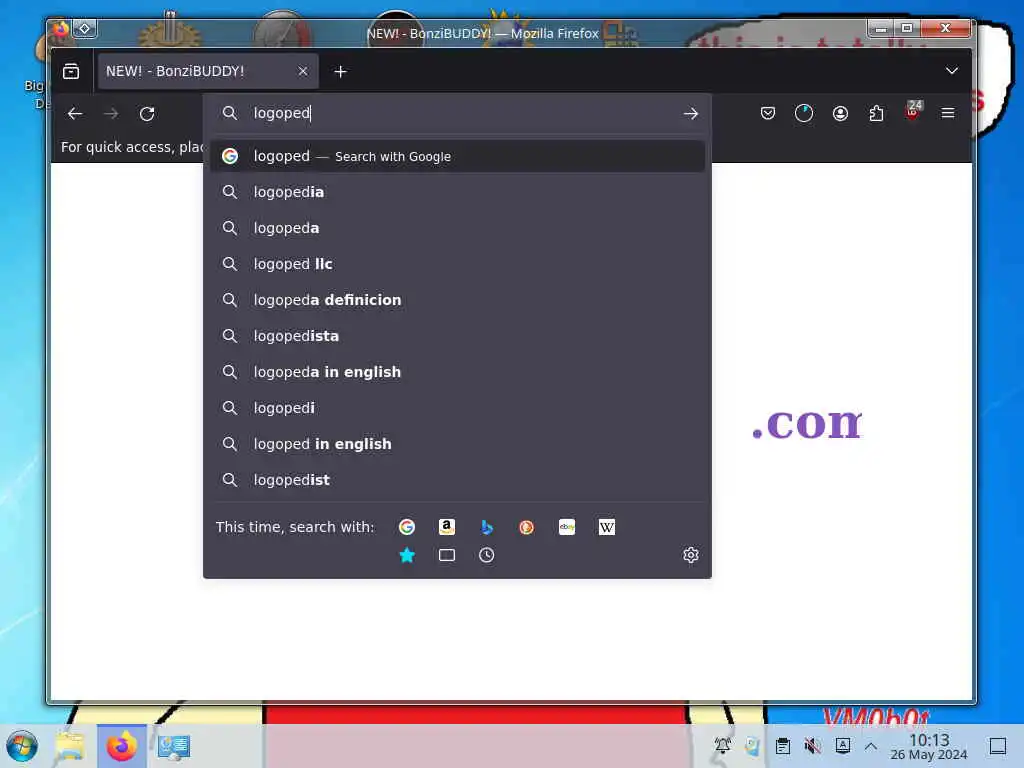Focus the address bar containing logoped
The image size is (1024, 768).
(x=457, y=114)
